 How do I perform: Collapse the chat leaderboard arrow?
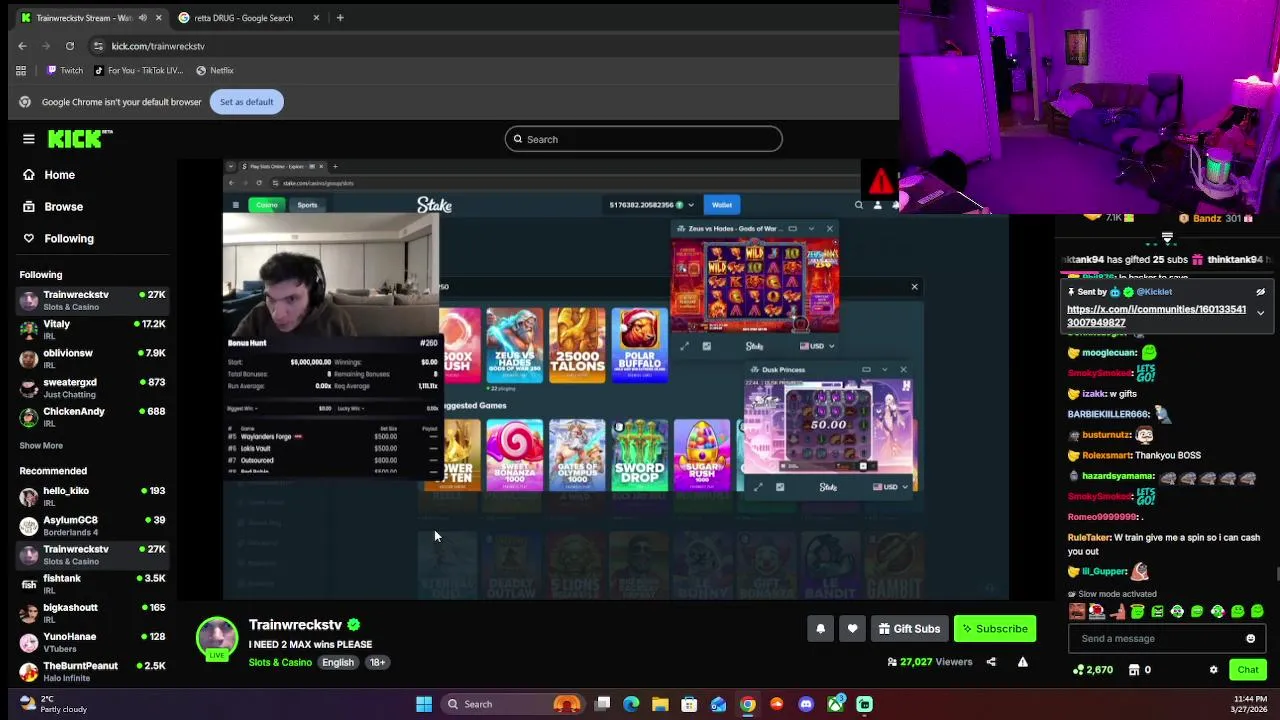[1167, 239]
